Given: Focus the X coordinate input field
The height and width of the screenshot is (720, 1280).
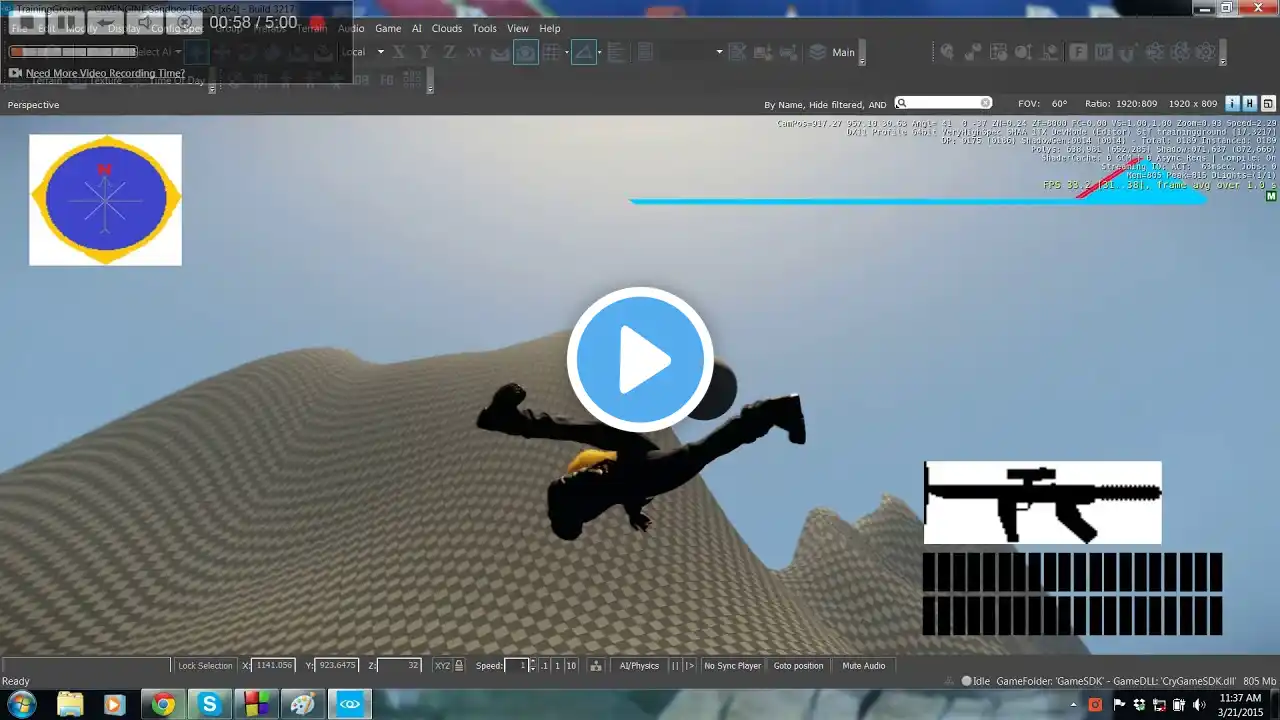Looking at the screenshot, I should pyautogui.click(x=272, y=665).
